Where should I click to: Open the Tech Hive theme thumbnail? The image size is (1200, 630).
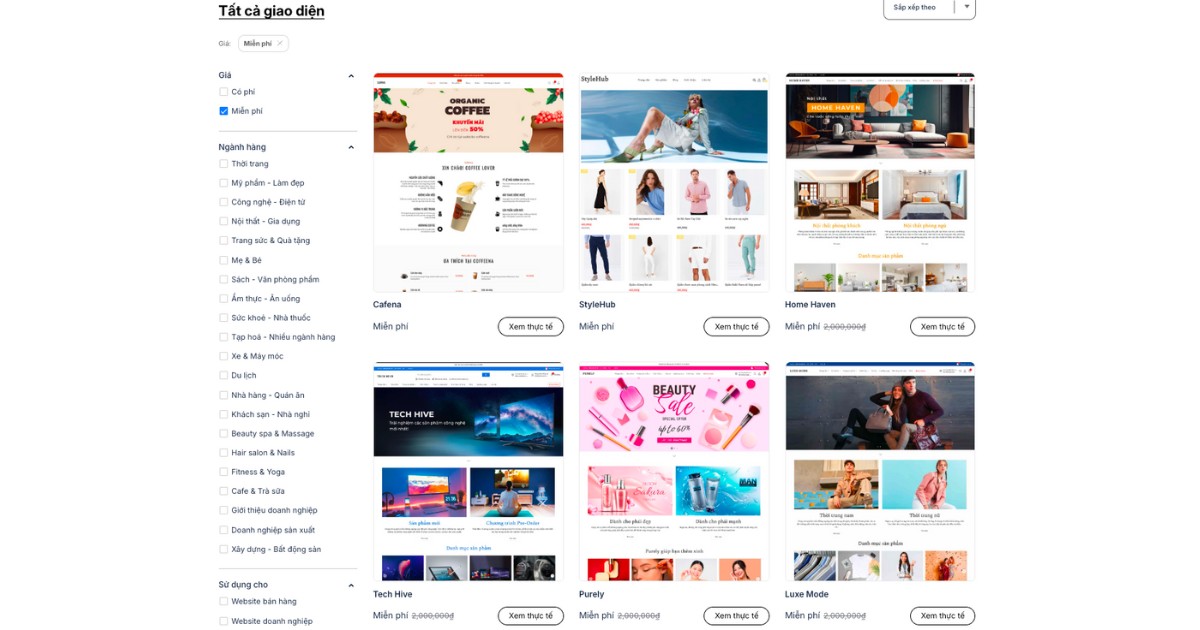point(468,470)
